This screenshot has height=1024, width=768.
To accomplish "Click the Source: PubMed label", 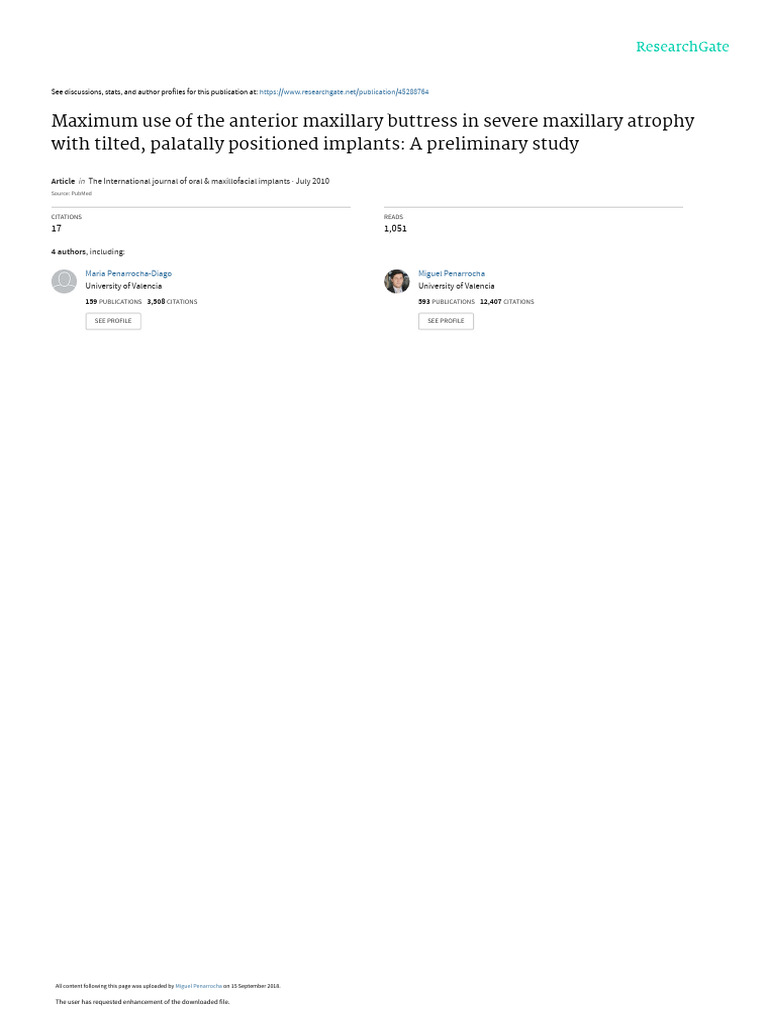I will (x=71, y=194).
